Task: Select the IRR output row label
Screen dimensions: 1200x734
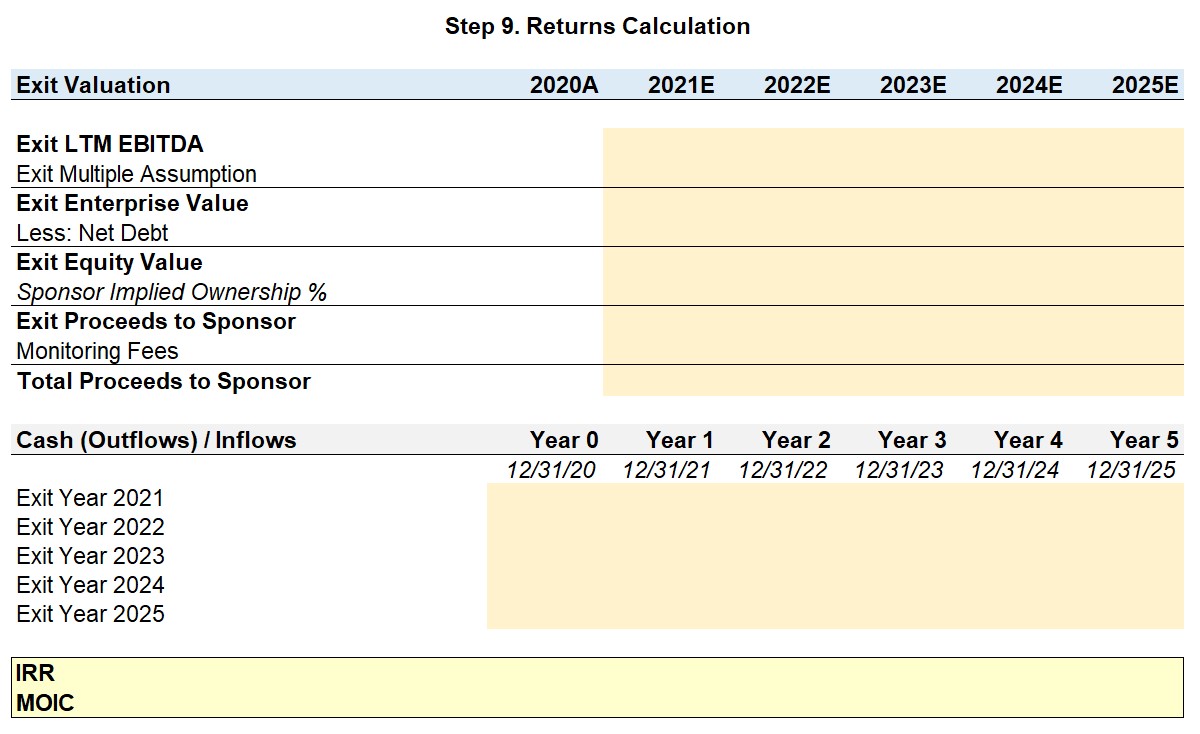Action: click(36, 674)
